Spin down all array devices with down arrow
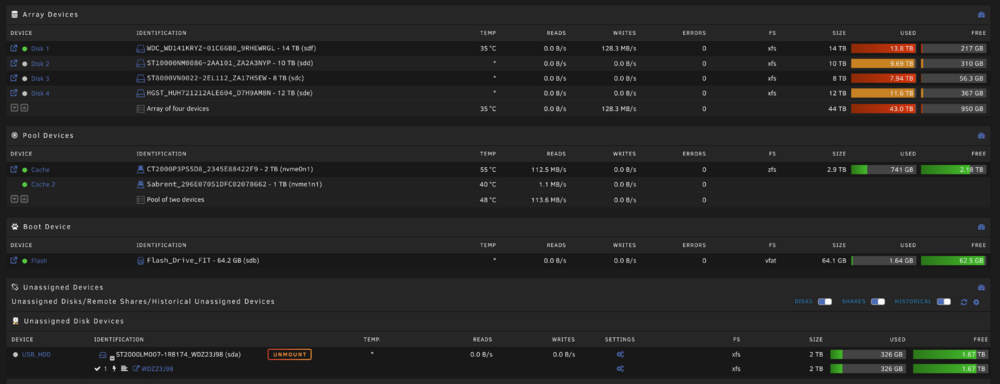This screenshot has height=384, width=1000. coord(14,108)
